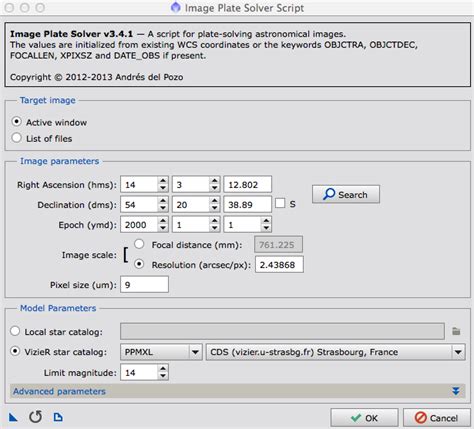The height and width of the screenshot is (429, 474).
Task: Decrease Right Ascension minutes stepper
Action: click(215, 188)
